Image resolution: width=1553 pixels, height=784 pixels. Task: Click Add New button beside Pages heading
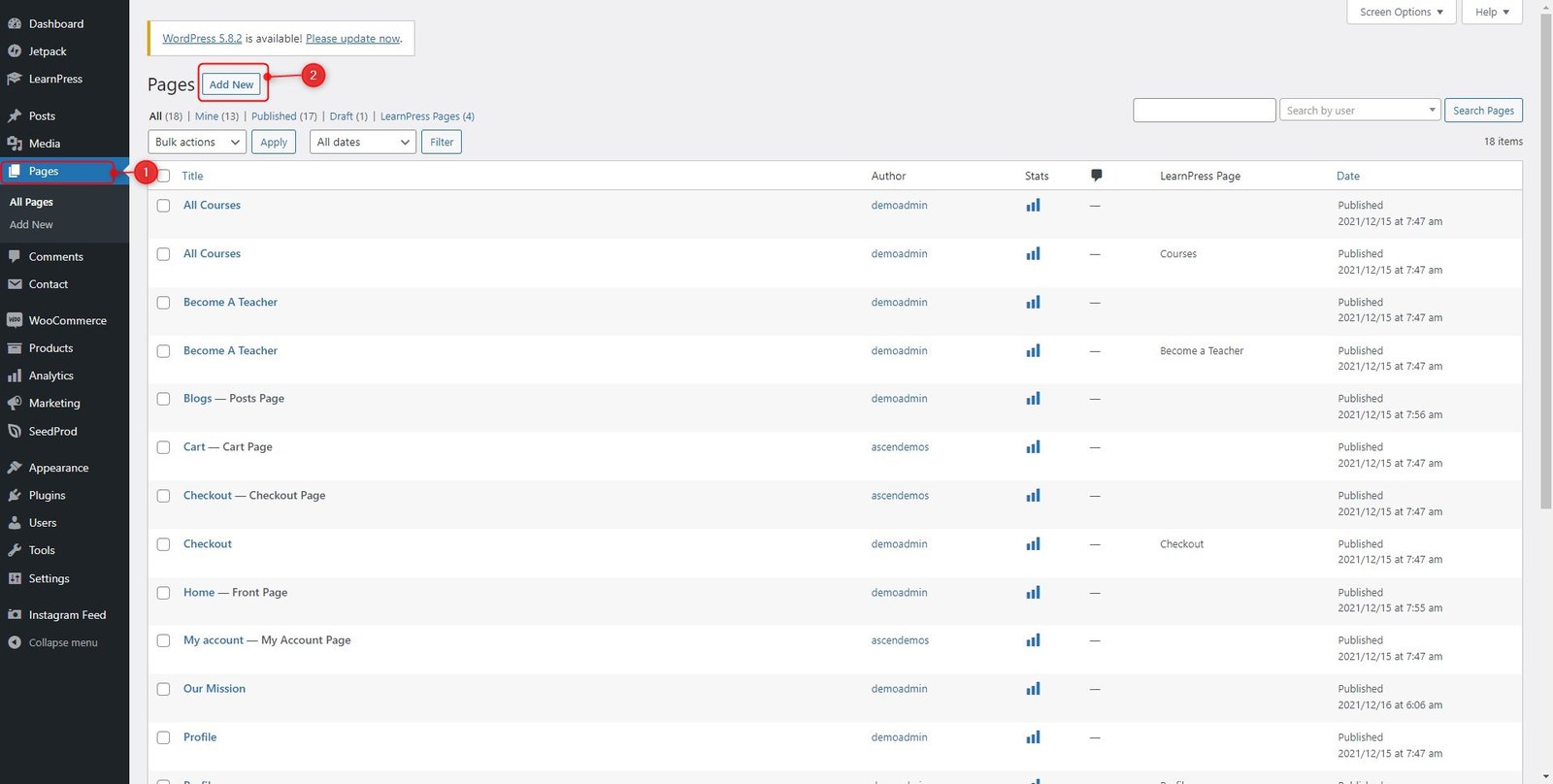click(x=231, y=84)
